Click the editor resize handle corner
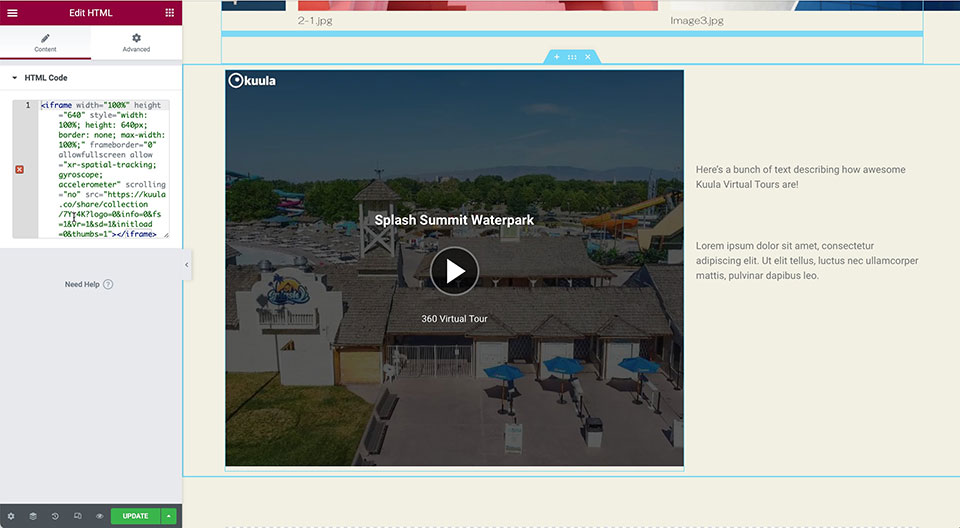This screenshot has height=528, width=960. pos(167,235)
